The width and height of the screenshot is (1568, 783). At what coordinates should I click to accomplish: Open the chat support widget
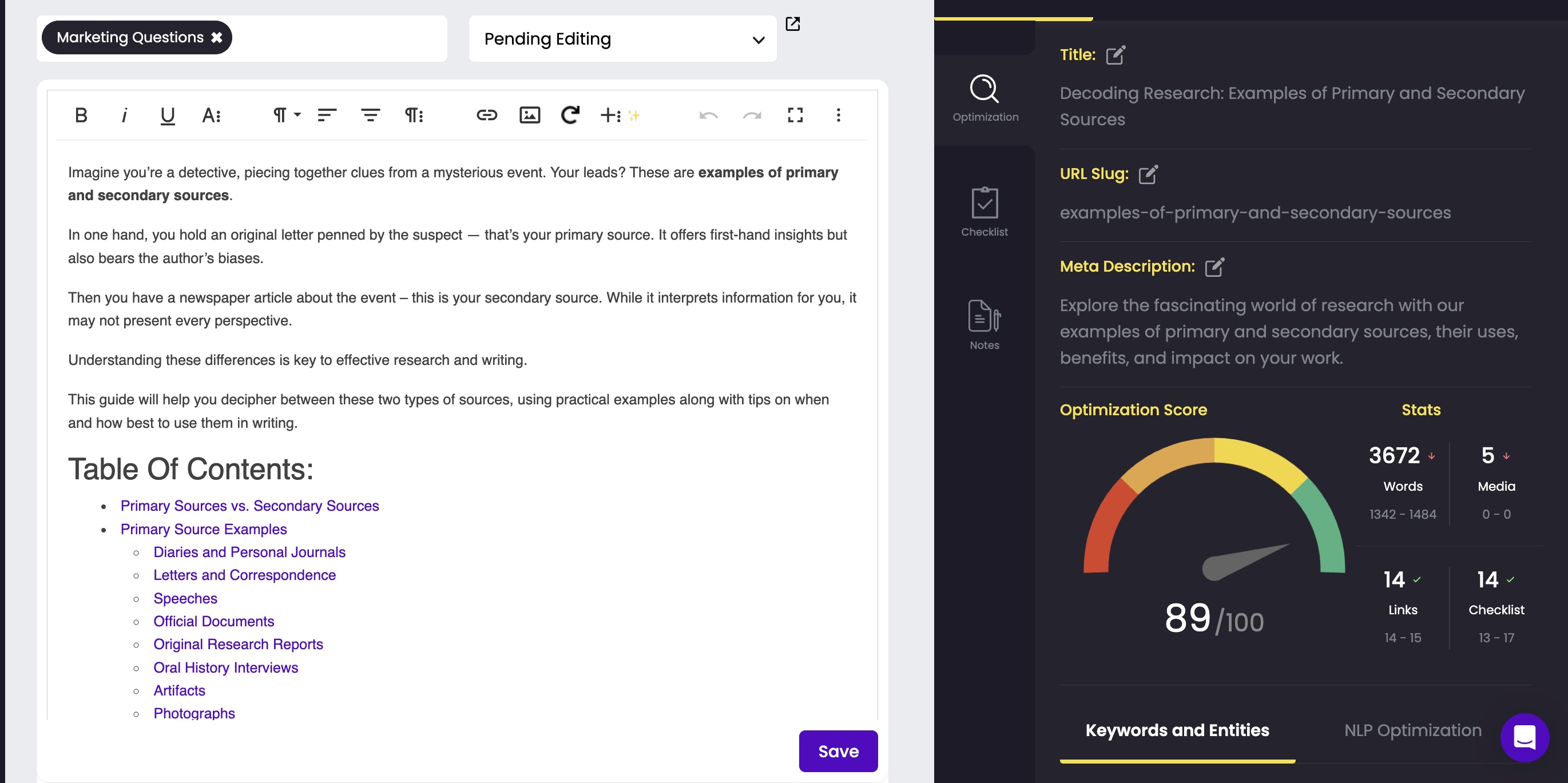click(x=1524, y=737)
